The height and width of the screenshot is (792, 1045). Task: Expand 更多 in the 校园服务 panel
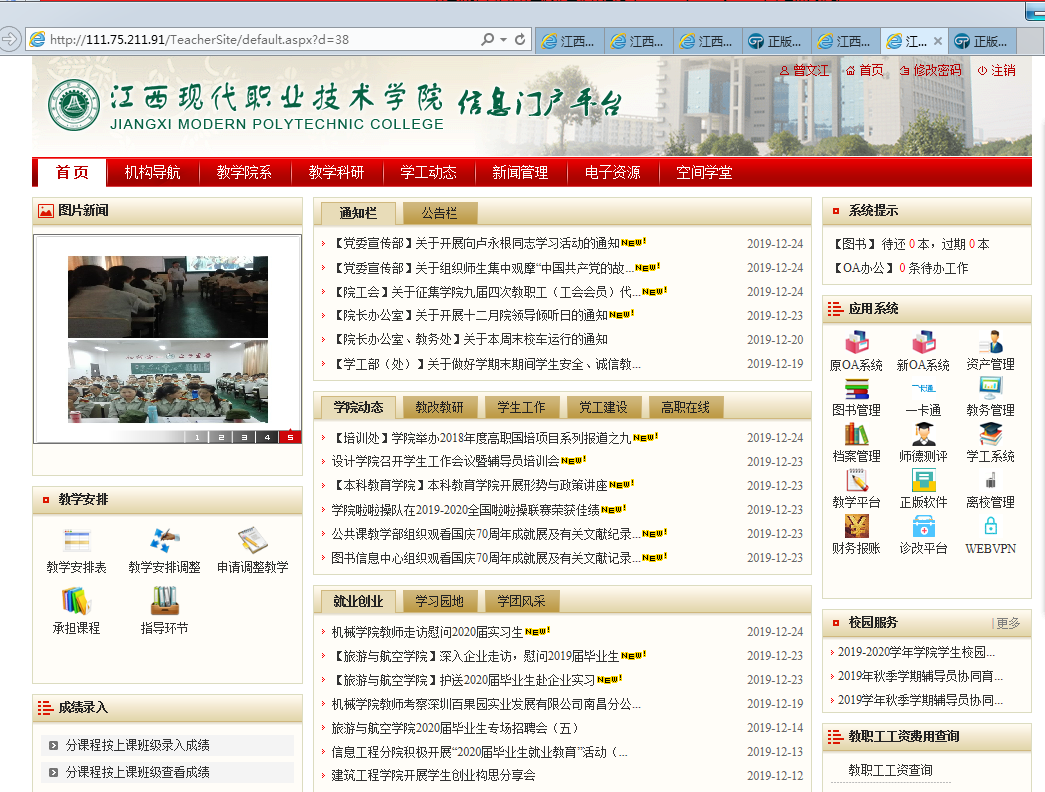[1007, 623]
